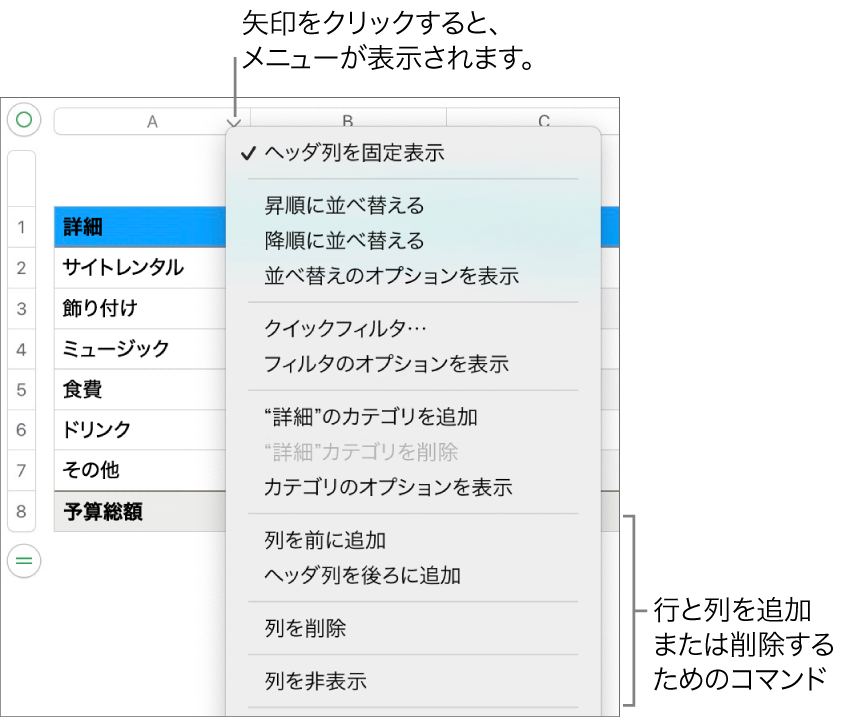This screenshot has height=718, width=857.
Task: Click the 予算総額 footer cell
Action: [140, 511]
